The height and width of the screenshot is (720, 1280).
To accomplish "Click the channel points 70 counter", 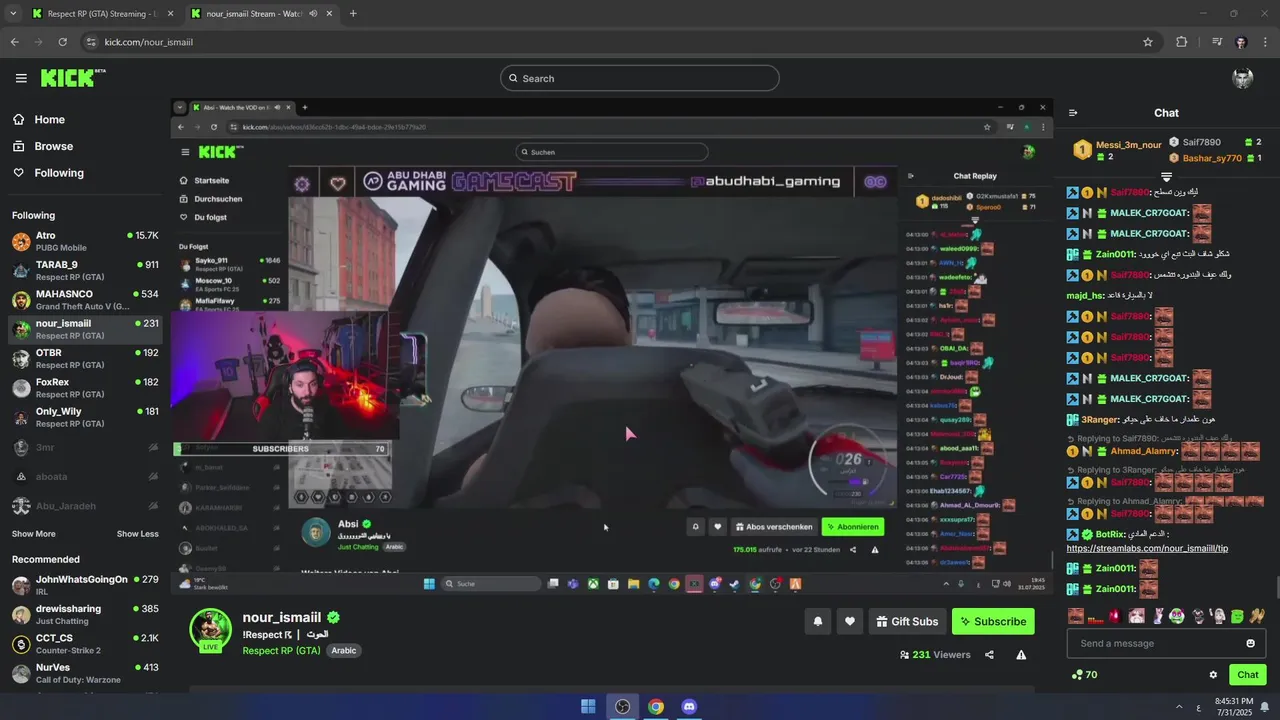I will click(x=1084, y=675).
